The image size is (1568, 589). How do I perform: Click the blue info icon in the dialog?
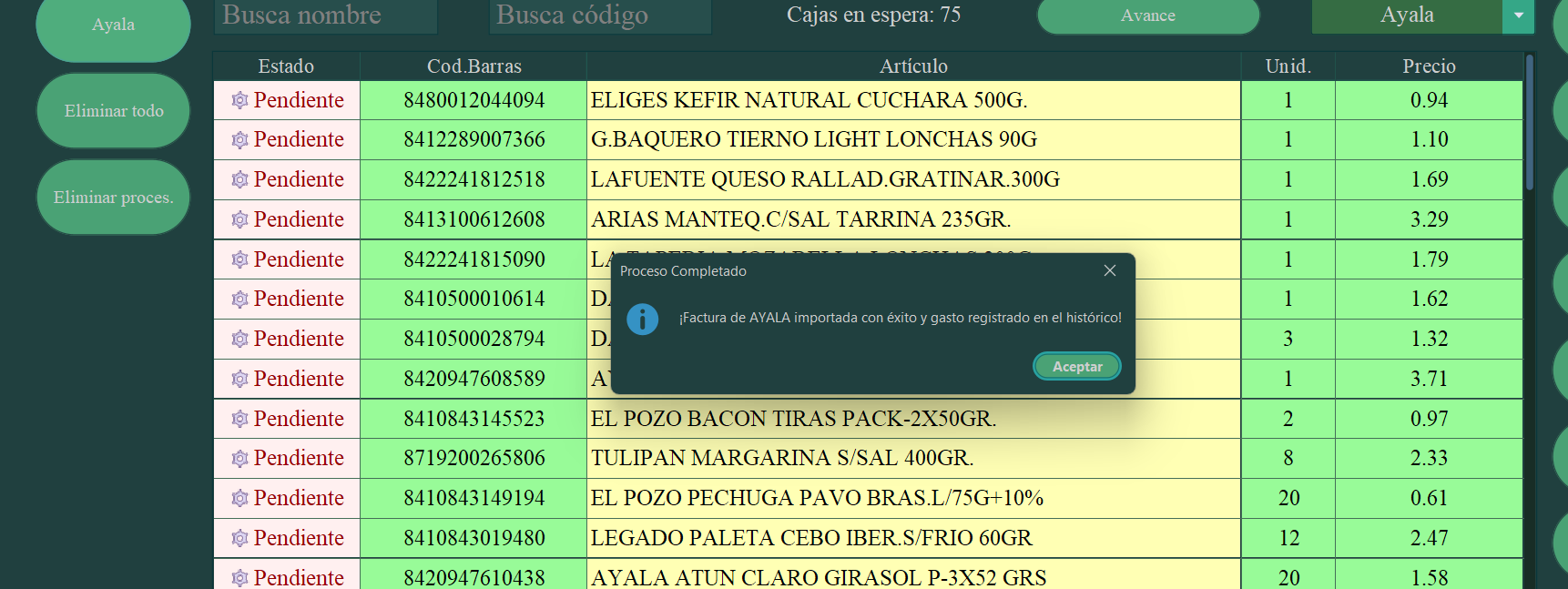click(x=643, y=320)
